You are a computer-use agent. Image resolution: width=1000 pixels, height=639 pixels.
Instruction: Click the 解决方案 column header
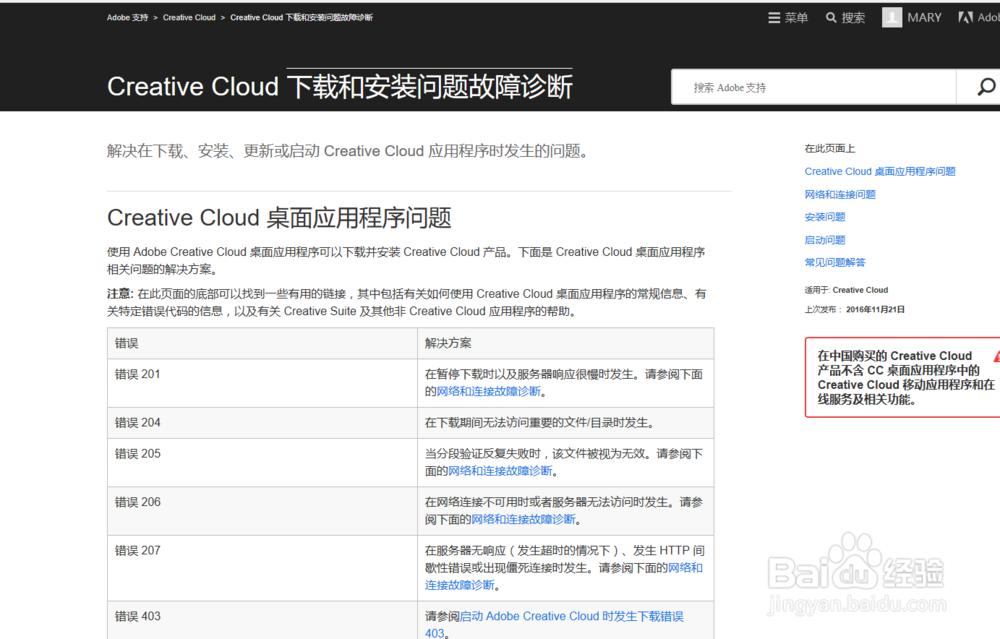[566, 343]
